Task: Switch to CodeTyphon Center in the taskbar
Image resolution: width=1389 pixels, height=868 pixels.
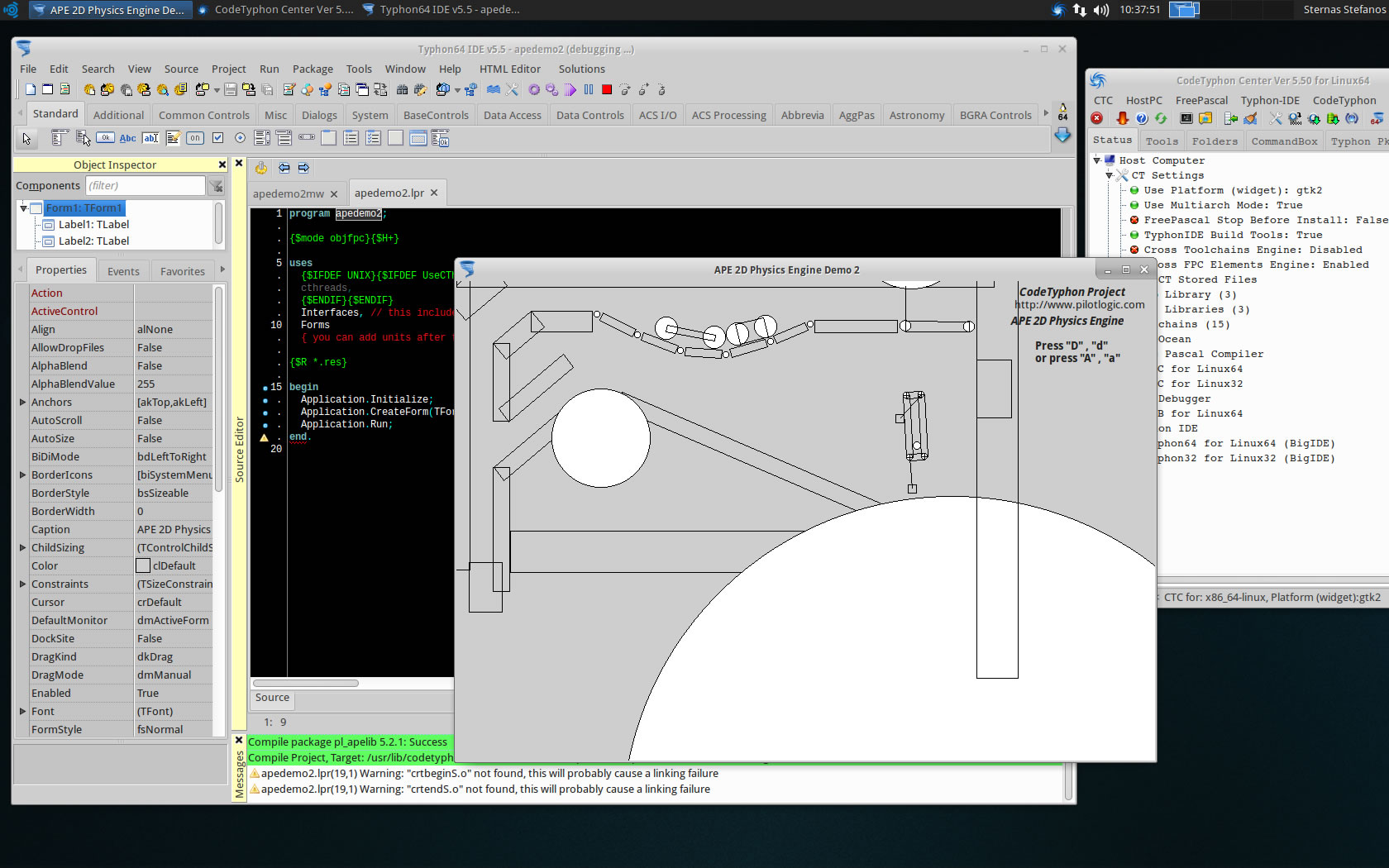Action: pos(276,10)
